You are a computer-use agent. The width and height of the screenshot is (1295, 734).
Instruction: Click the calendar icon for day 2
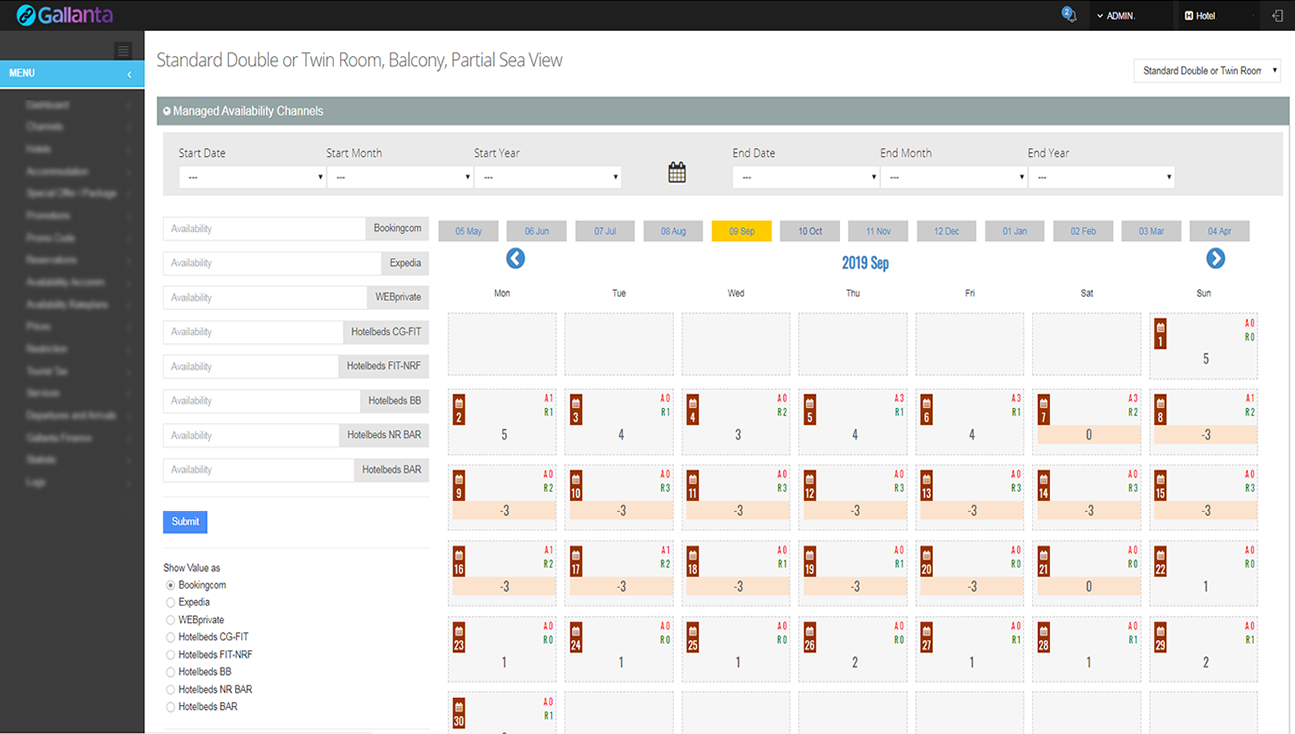pos(459,410)
